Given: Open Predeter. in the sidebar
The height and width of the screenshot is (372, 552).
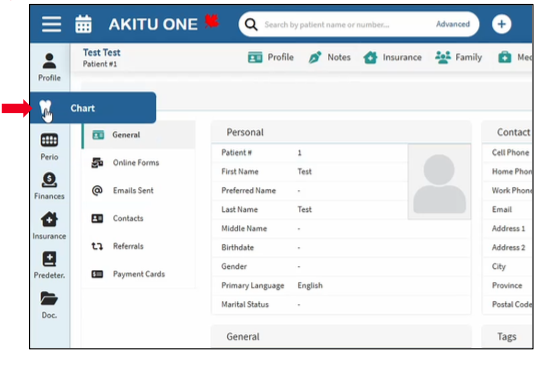Looking at the screenshot, I should [x=49, y=265].
